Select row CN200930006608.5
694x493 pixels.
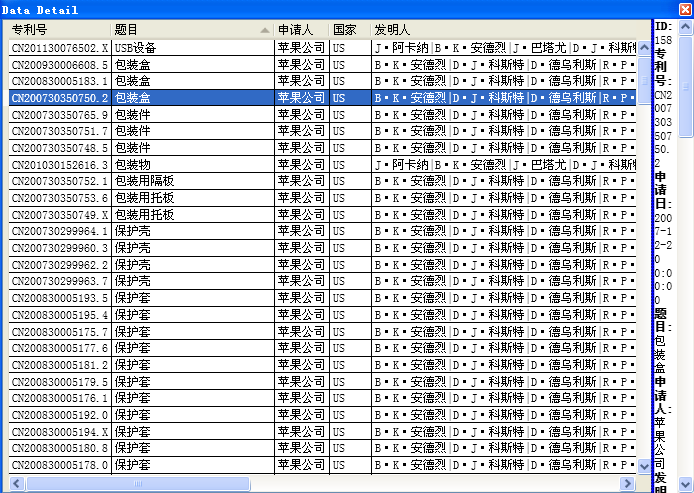click(322, 64)
